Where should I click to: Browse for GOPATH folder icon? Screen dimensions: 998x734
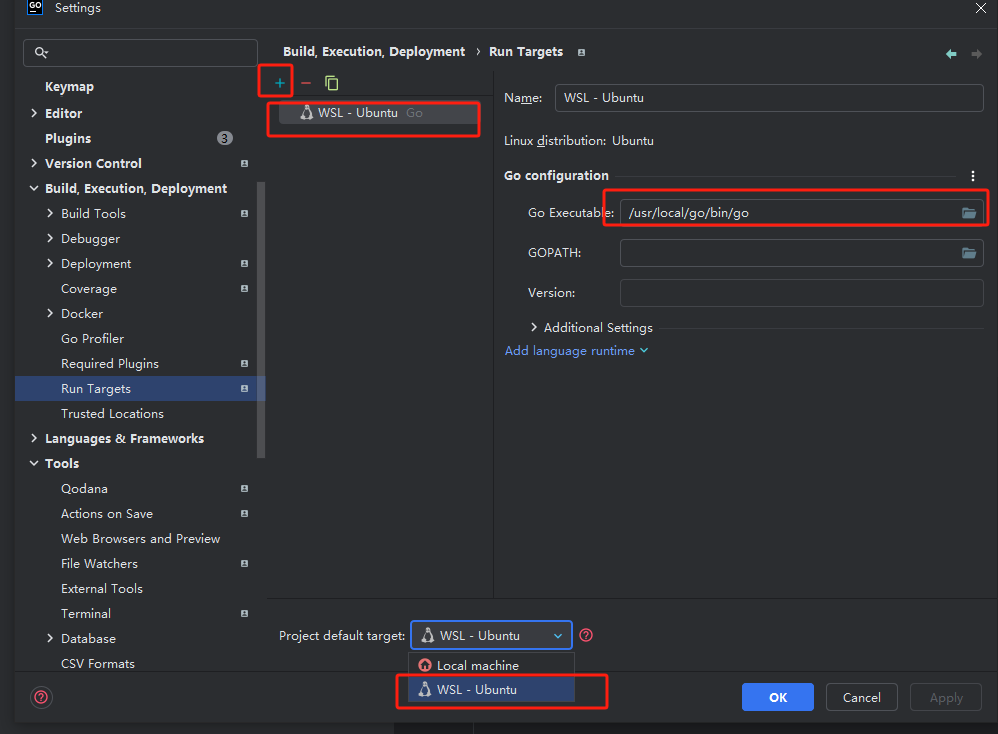pyautogui.click(x=969, y=253)
